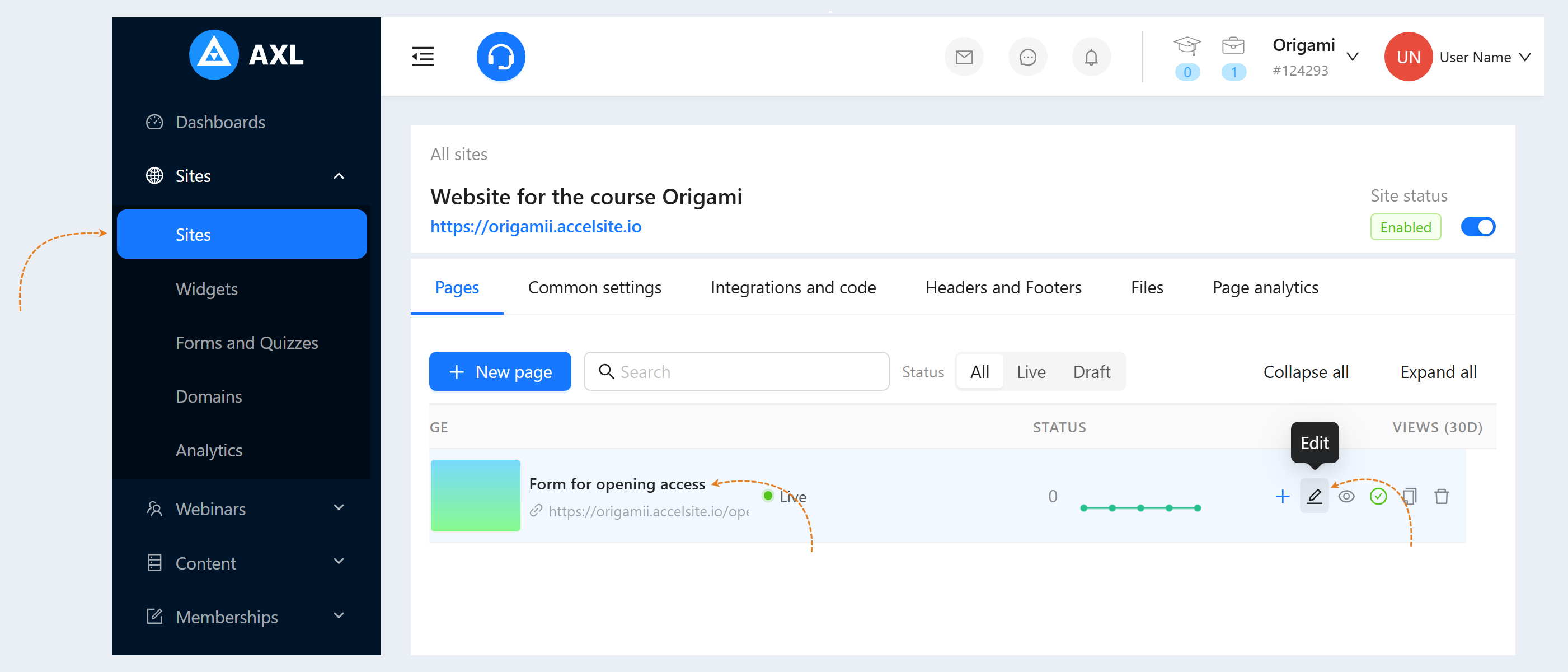Open Domains in the sidebar
Screen dimensions: 1568x672
point(208,396)
